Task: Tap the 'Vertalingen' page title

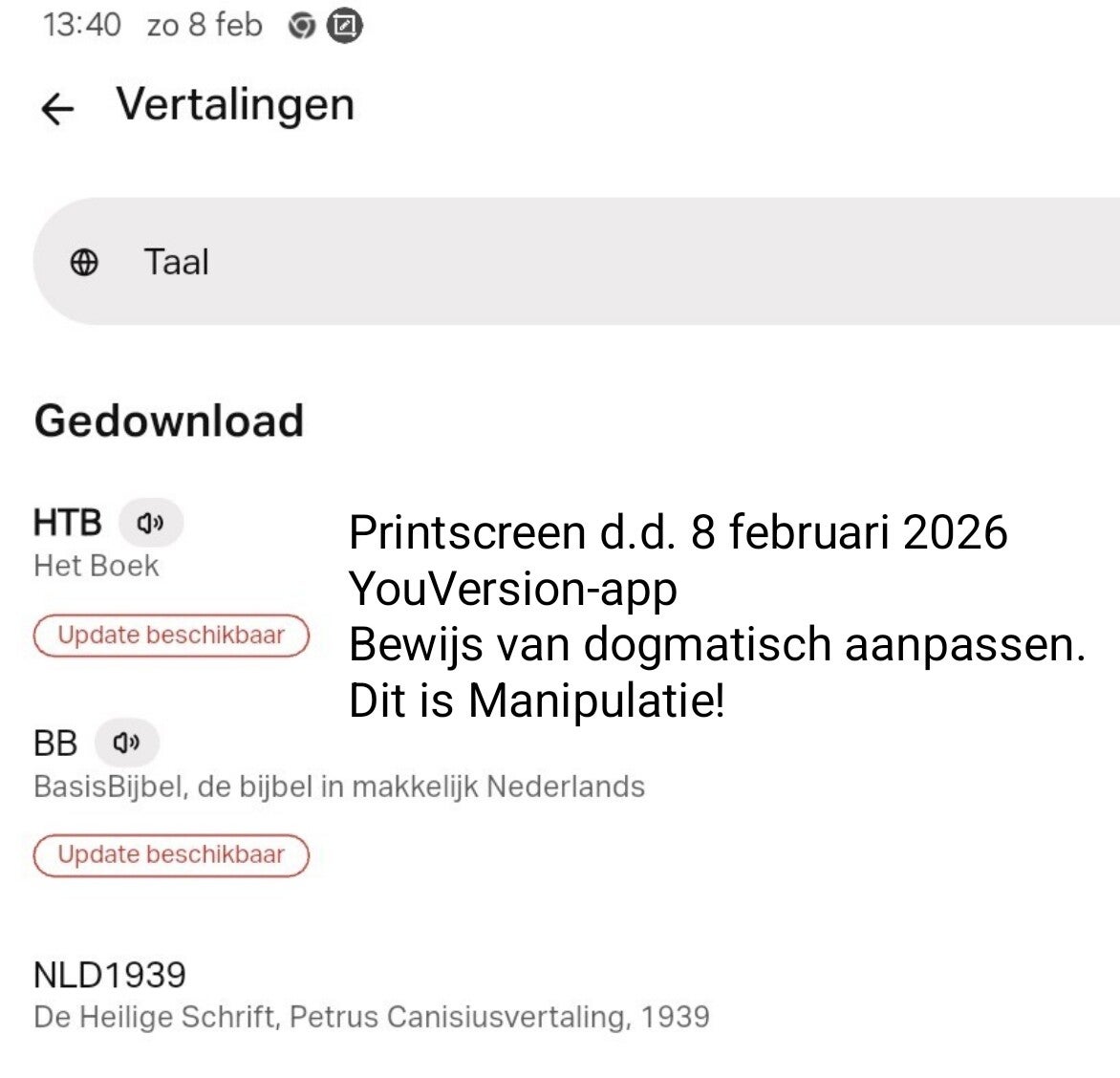Action: tap(235, 104)
